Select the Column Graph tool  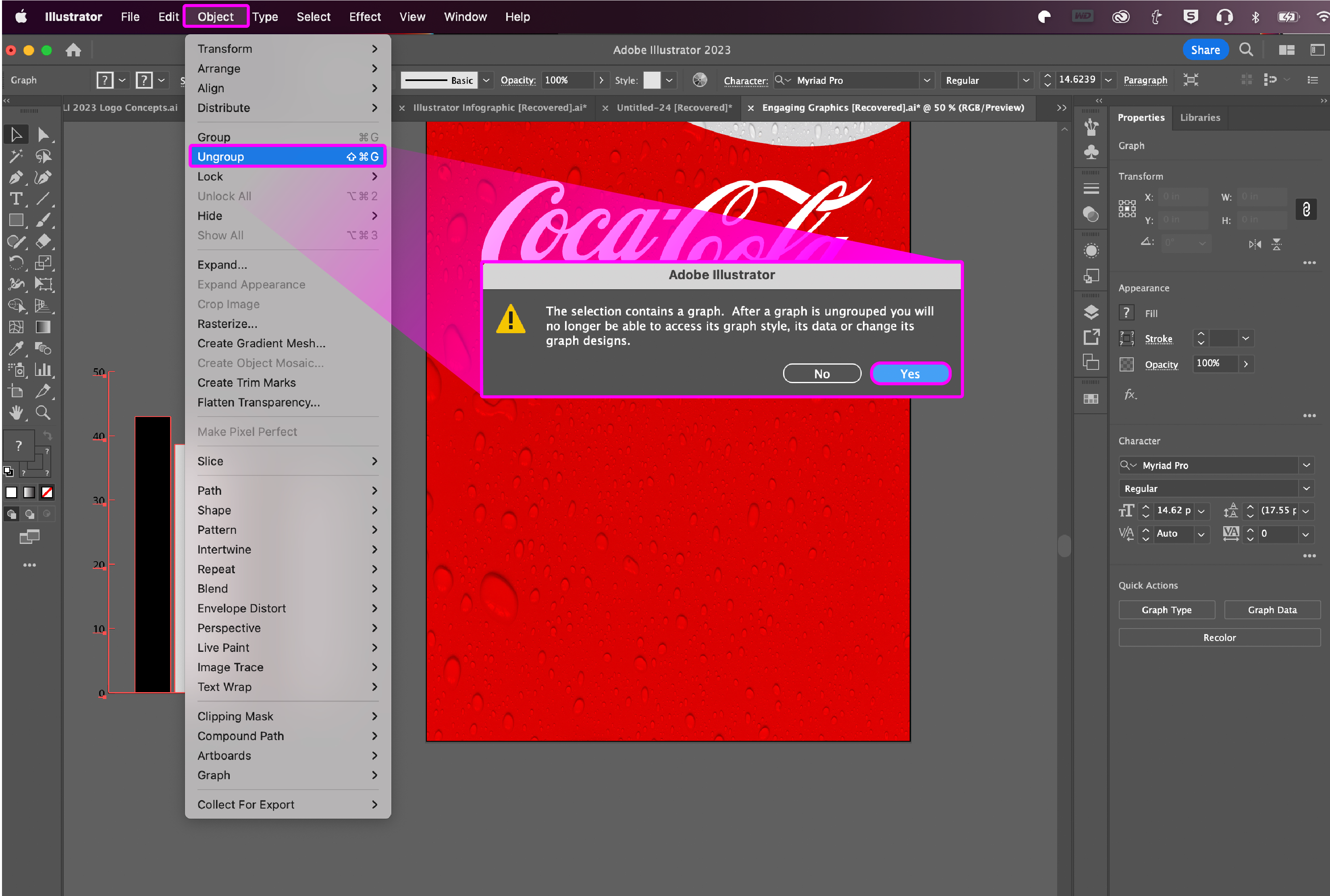[x=43, y=370]
